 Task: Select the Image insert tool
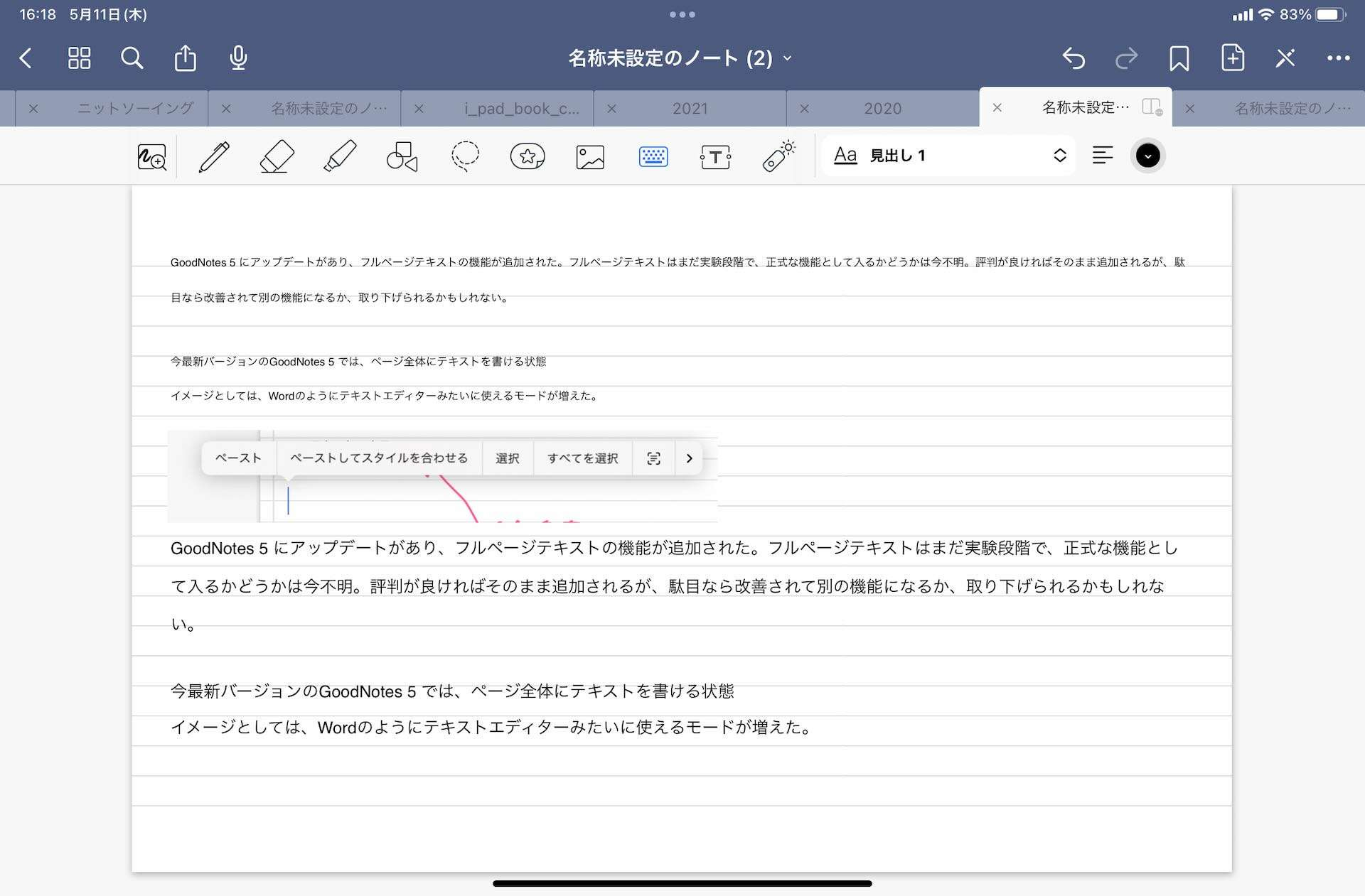pos(590,156)
